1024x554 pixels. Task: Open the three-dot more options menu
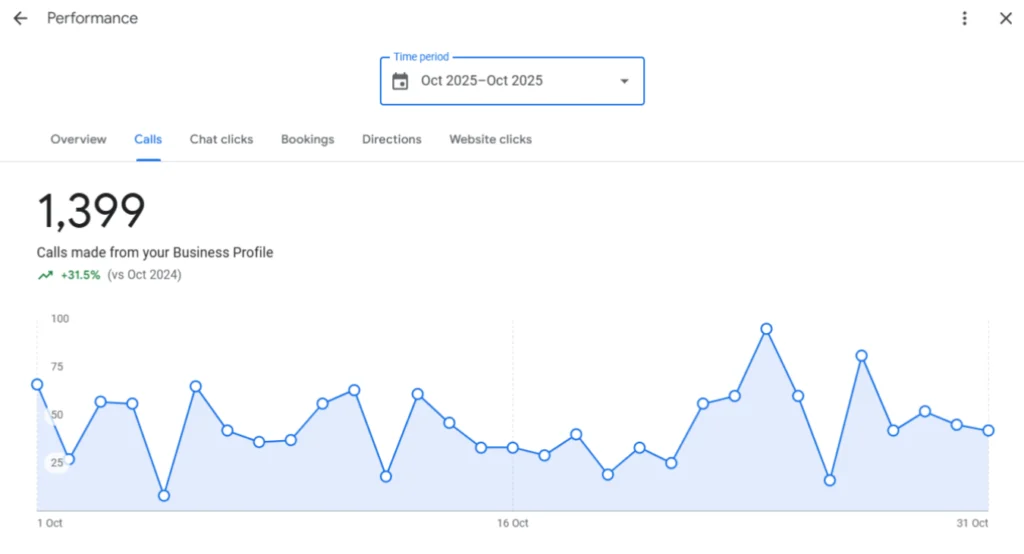pyautogui.click(x=964, y=19)
